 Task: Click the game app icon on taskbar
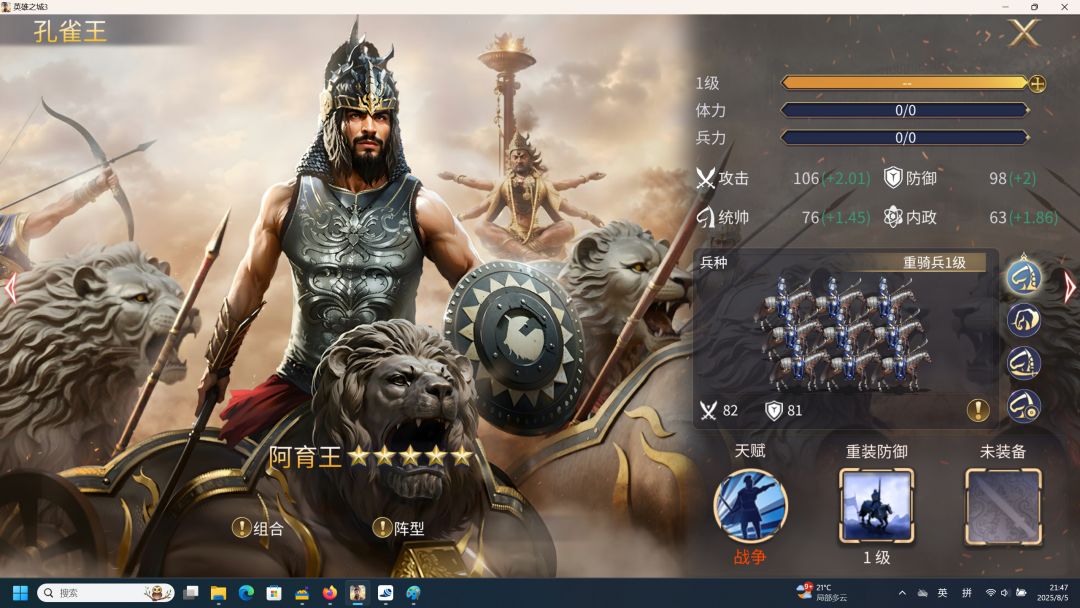[x=357, y=593]
